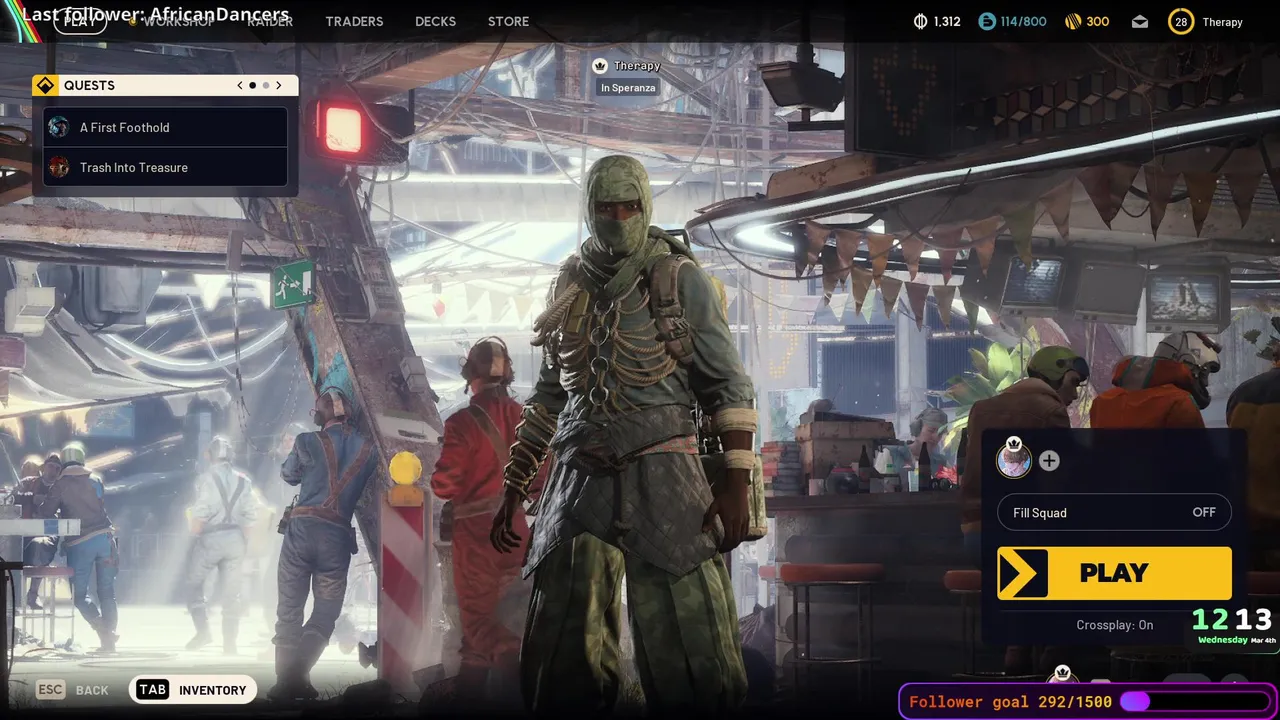Go to previous quests page arrow
1280x720 pixels.
pyautogui.click(x=240, y=86)
